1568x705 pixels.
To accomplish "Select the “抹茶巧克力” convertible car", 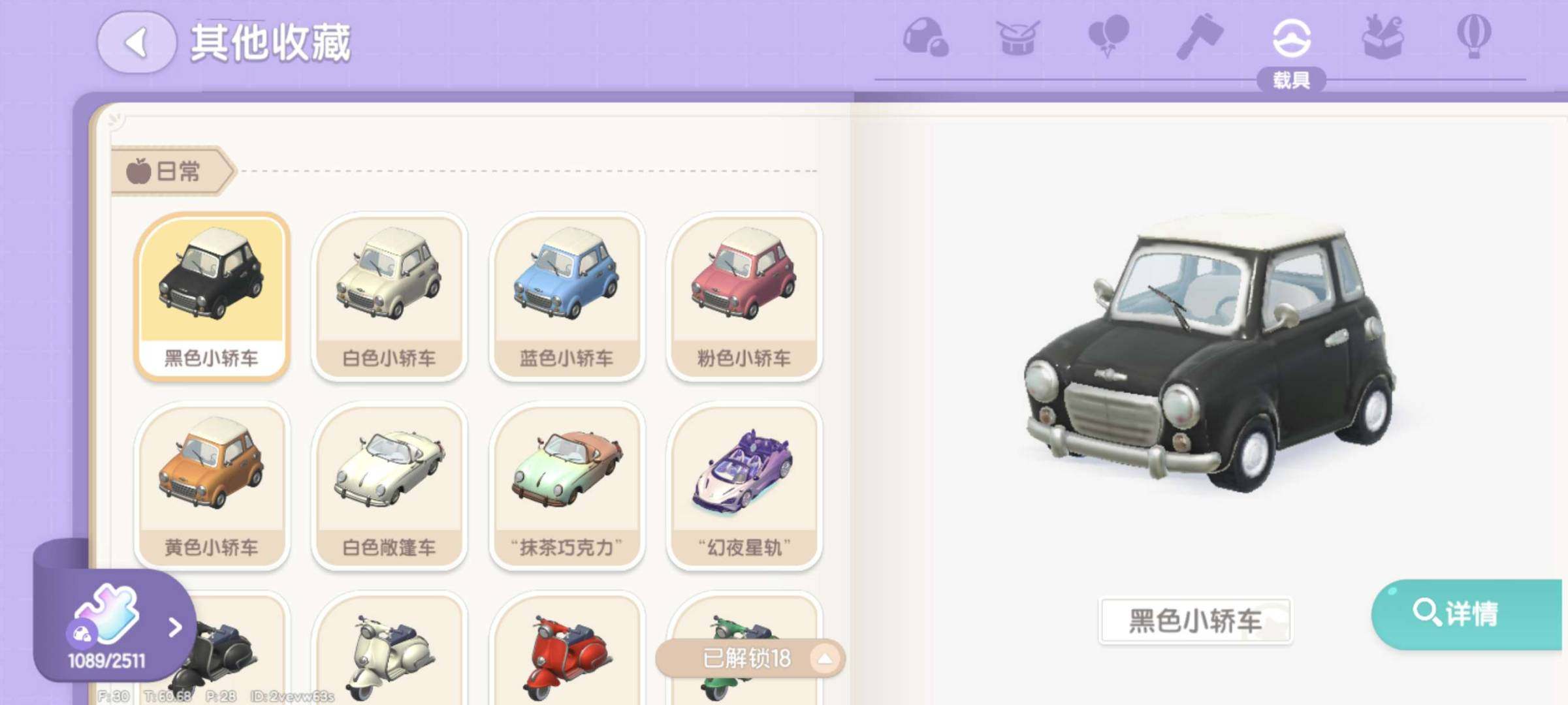I will (567, 486).
